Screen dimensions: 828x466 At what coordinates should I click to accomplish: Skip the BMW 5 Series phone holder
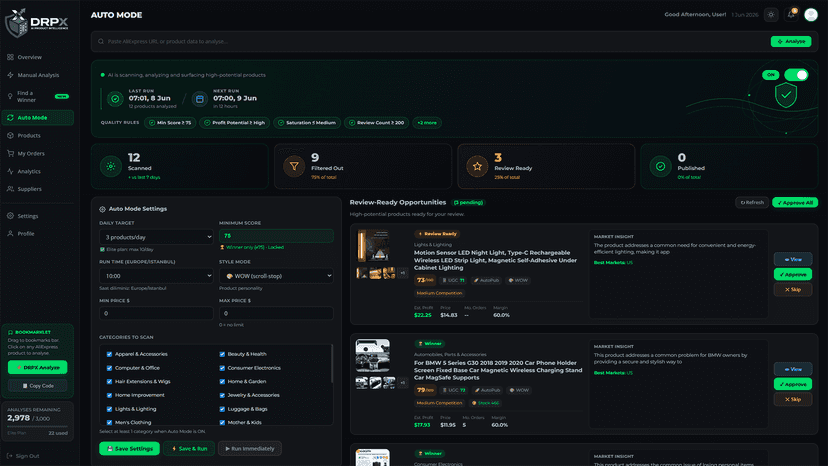point(793,399)
